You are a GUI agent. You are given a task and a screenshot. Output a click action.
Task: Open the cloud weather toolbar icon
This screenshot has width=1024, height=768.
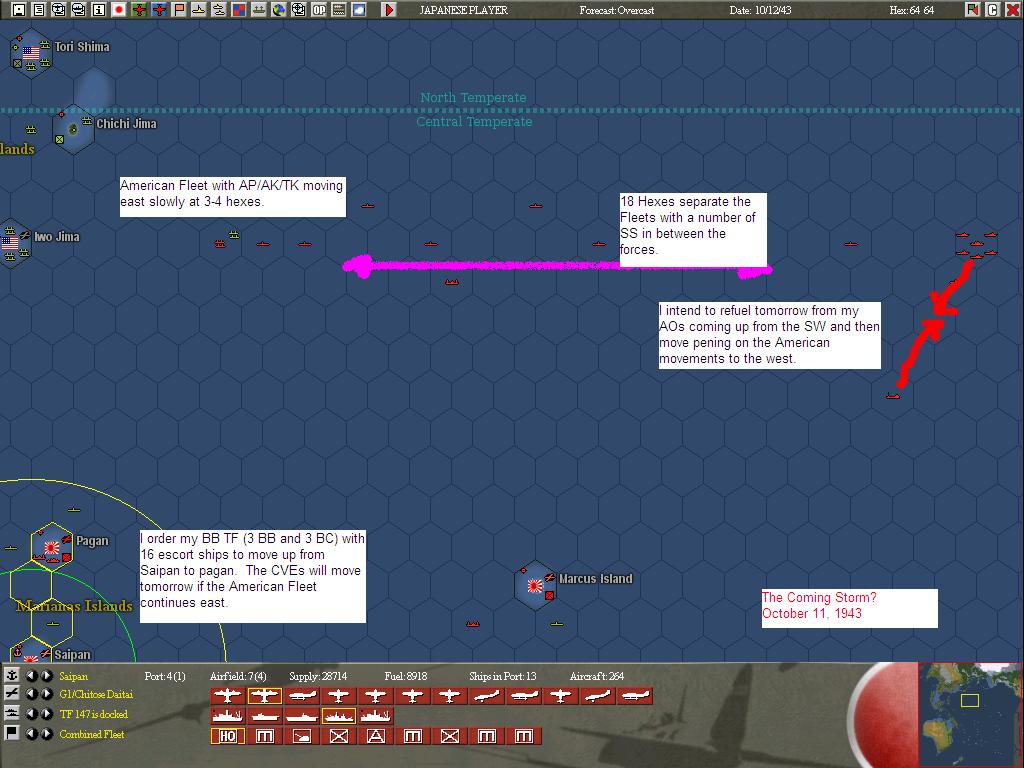coord(359,10)
